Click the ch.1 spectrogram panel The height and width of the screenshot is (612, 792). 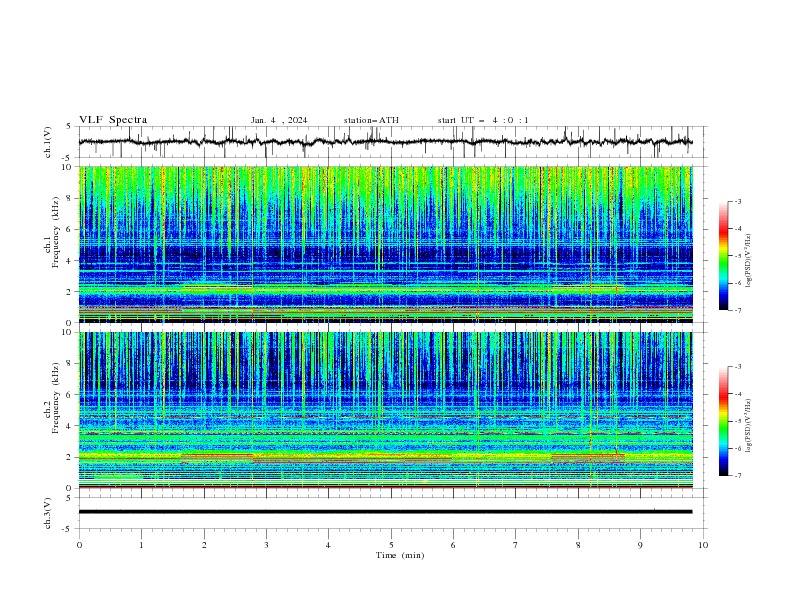coord(385,244)
